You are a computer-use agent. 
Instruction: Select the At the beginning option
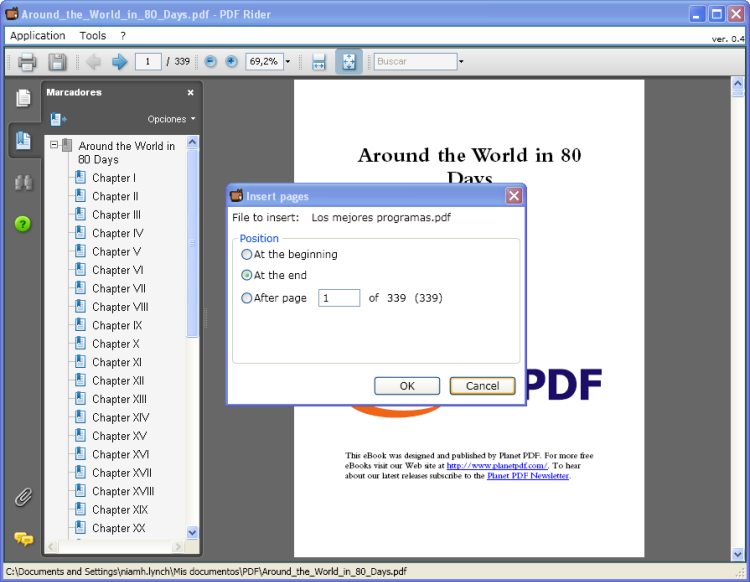(x=246, y=254)
